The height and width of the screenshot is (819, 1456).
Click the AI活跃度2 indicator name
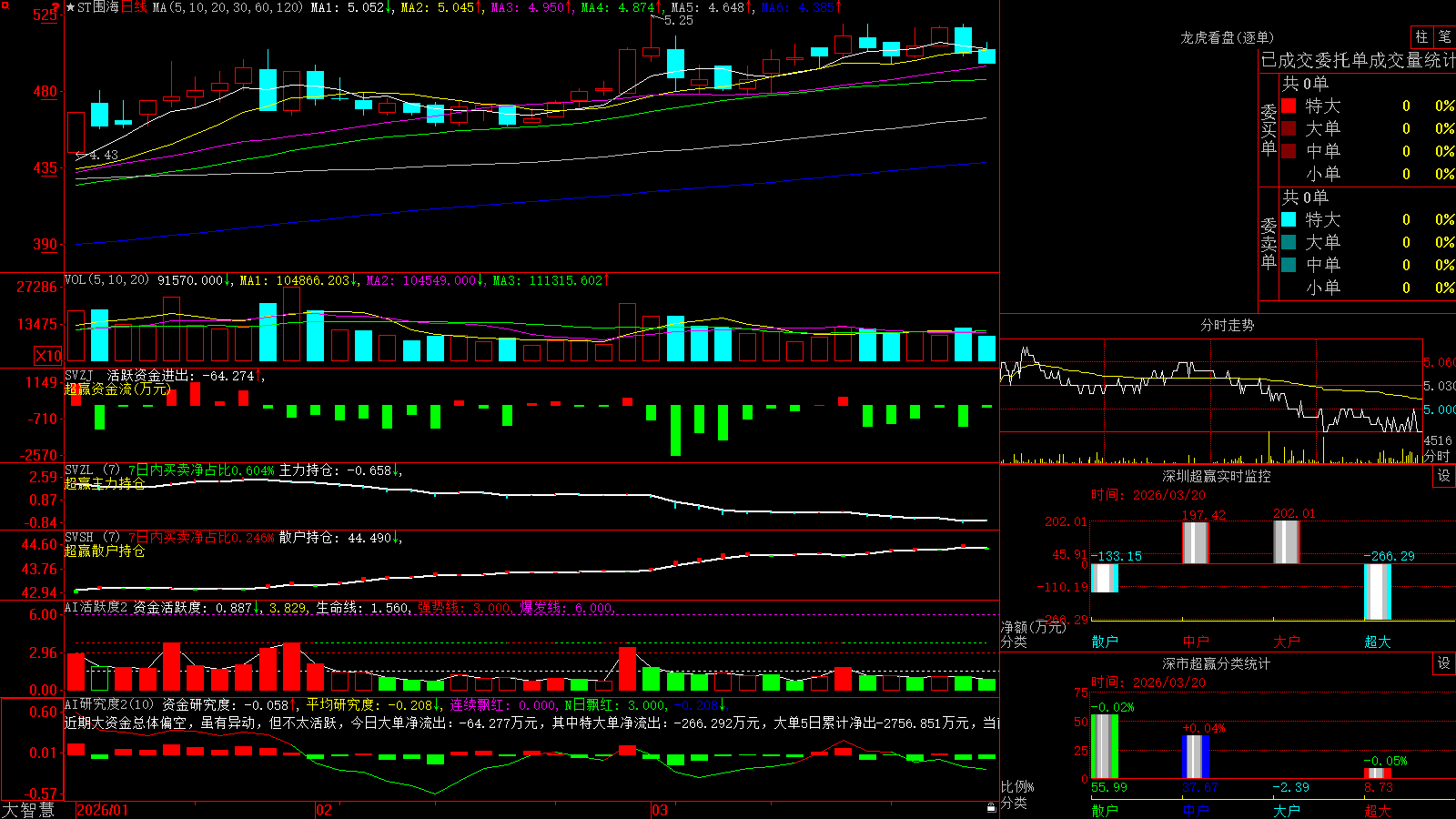pyautogui.click(x=96, y=607)
